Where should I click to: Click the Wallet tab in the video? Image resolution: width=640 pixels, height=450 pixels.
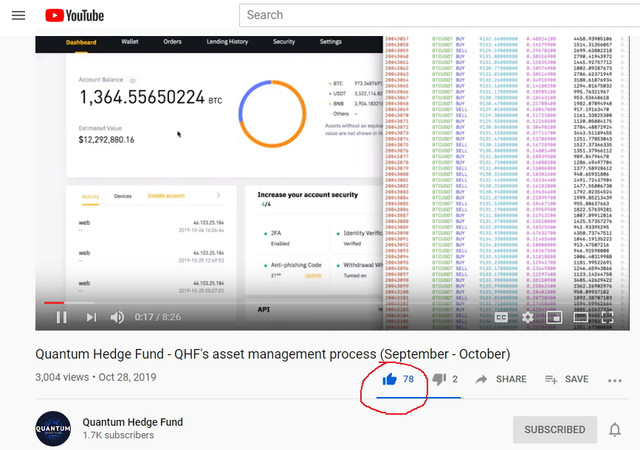(x=130, y=42)
